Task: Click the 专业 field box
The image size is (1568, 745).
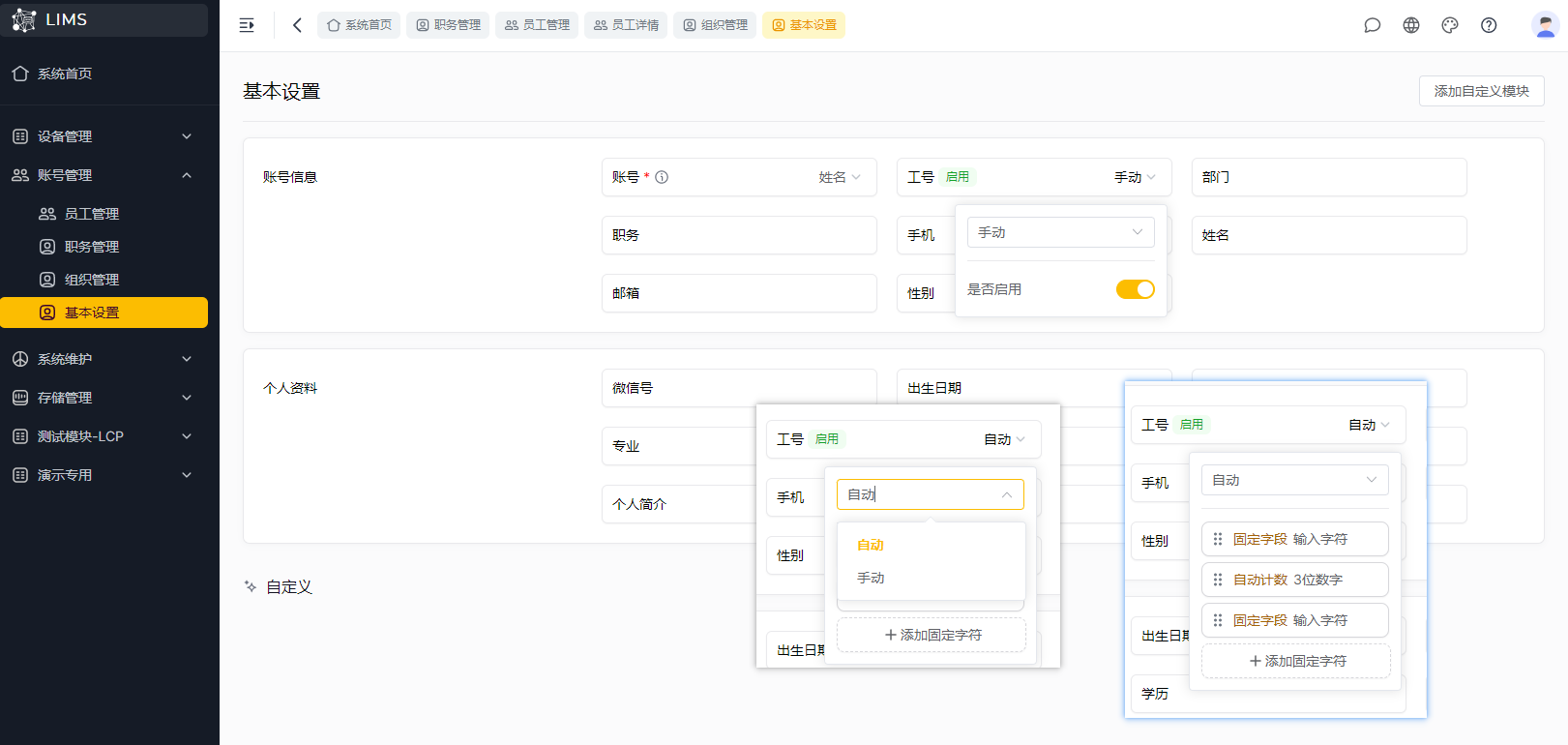Action: [679, 446]
